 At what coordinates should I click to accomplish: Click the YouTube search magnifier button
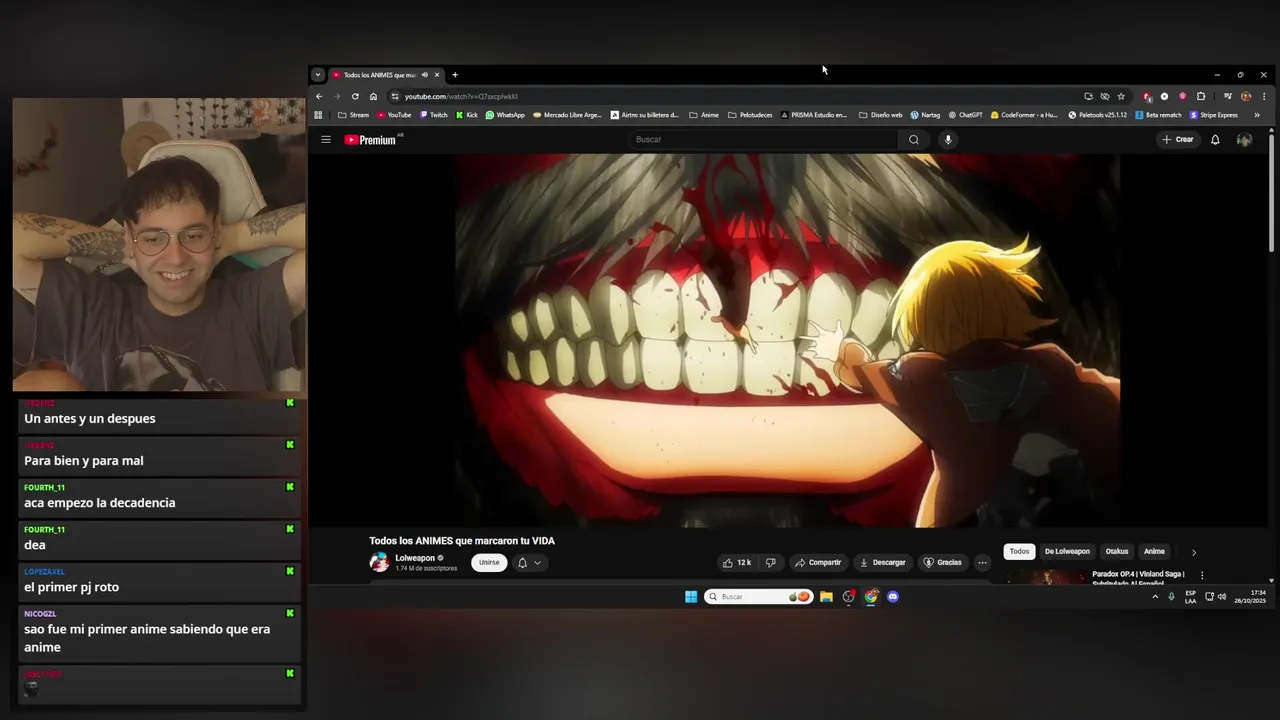point(913,140)
